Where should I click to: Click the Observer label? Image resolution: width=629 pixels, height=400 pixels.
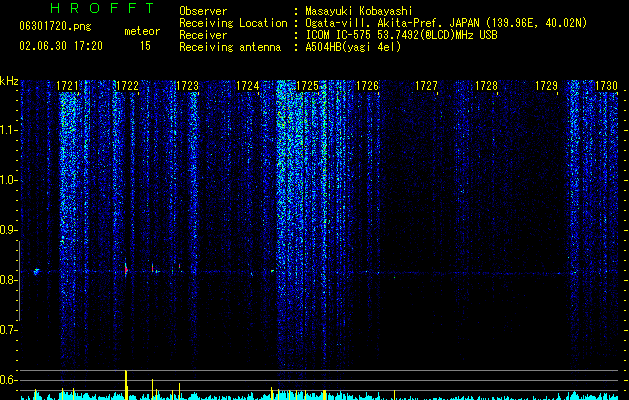203,11
